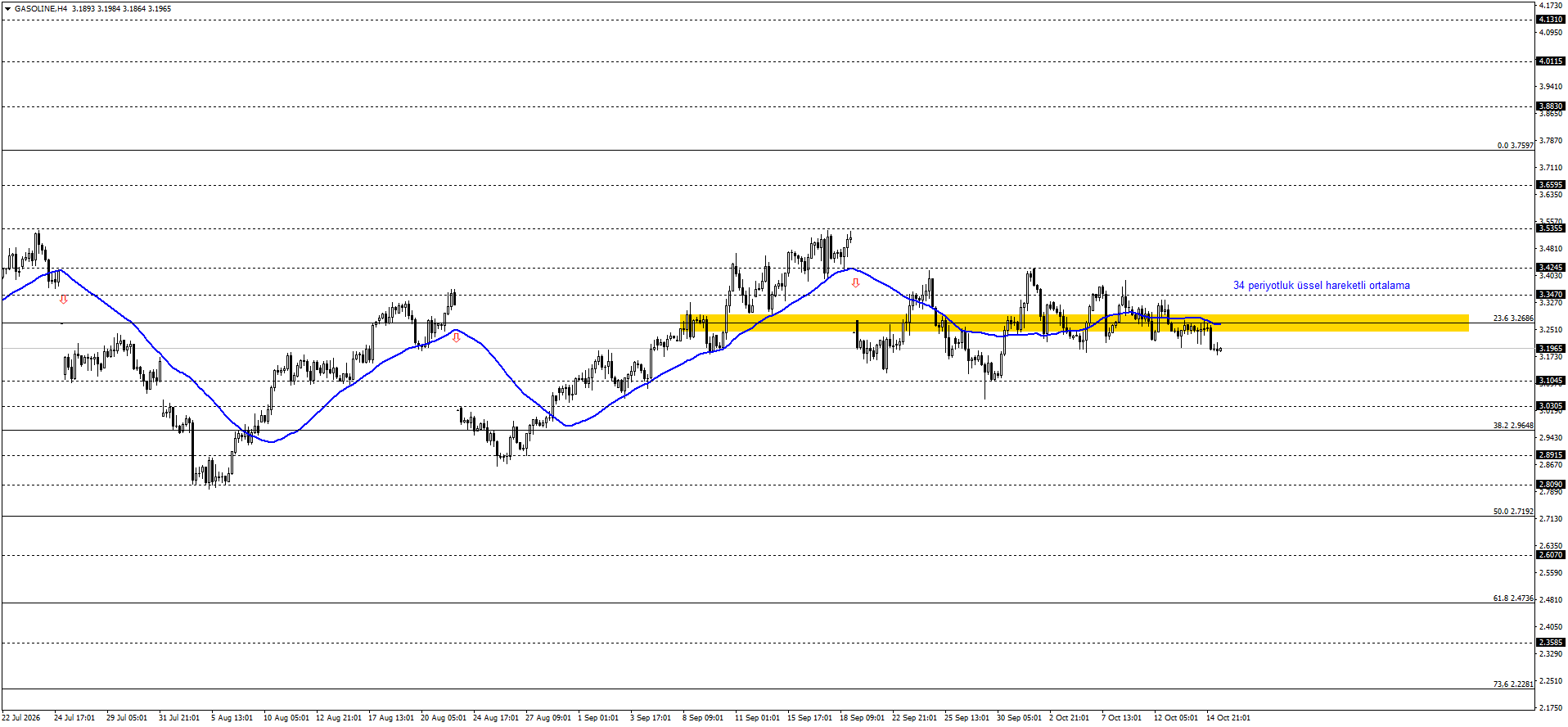Image resolution: width=1568 pixels, height=727 pixels.
Task: Click the '23.6 3.2686' Fibonacci level label
Action: [1513, 318]
